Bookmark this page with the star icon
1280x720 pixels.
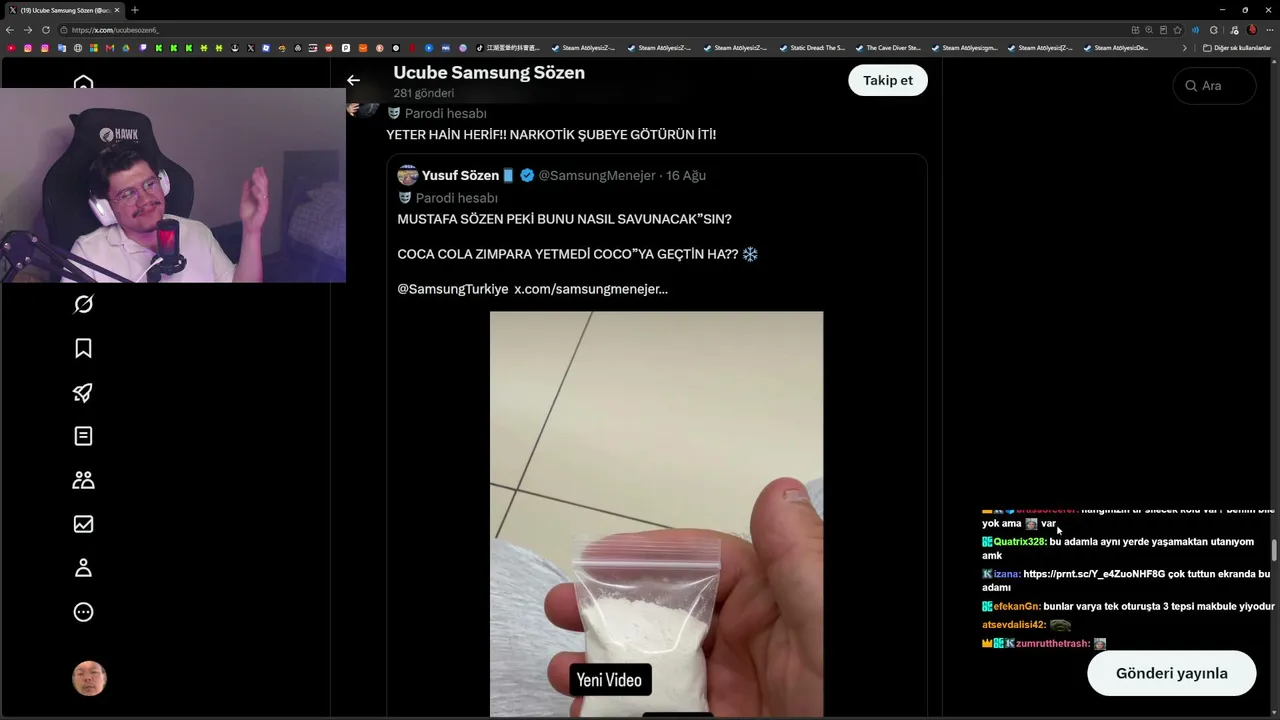tap(1177, 30)
